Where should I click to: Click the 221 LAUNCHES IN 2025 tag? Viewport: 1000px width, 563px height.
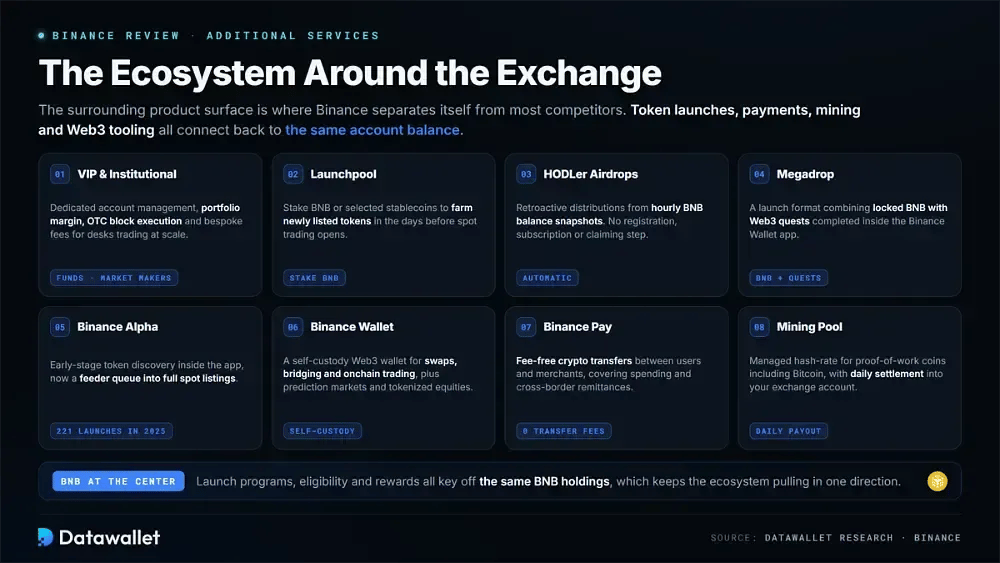[x=111, y=431]
